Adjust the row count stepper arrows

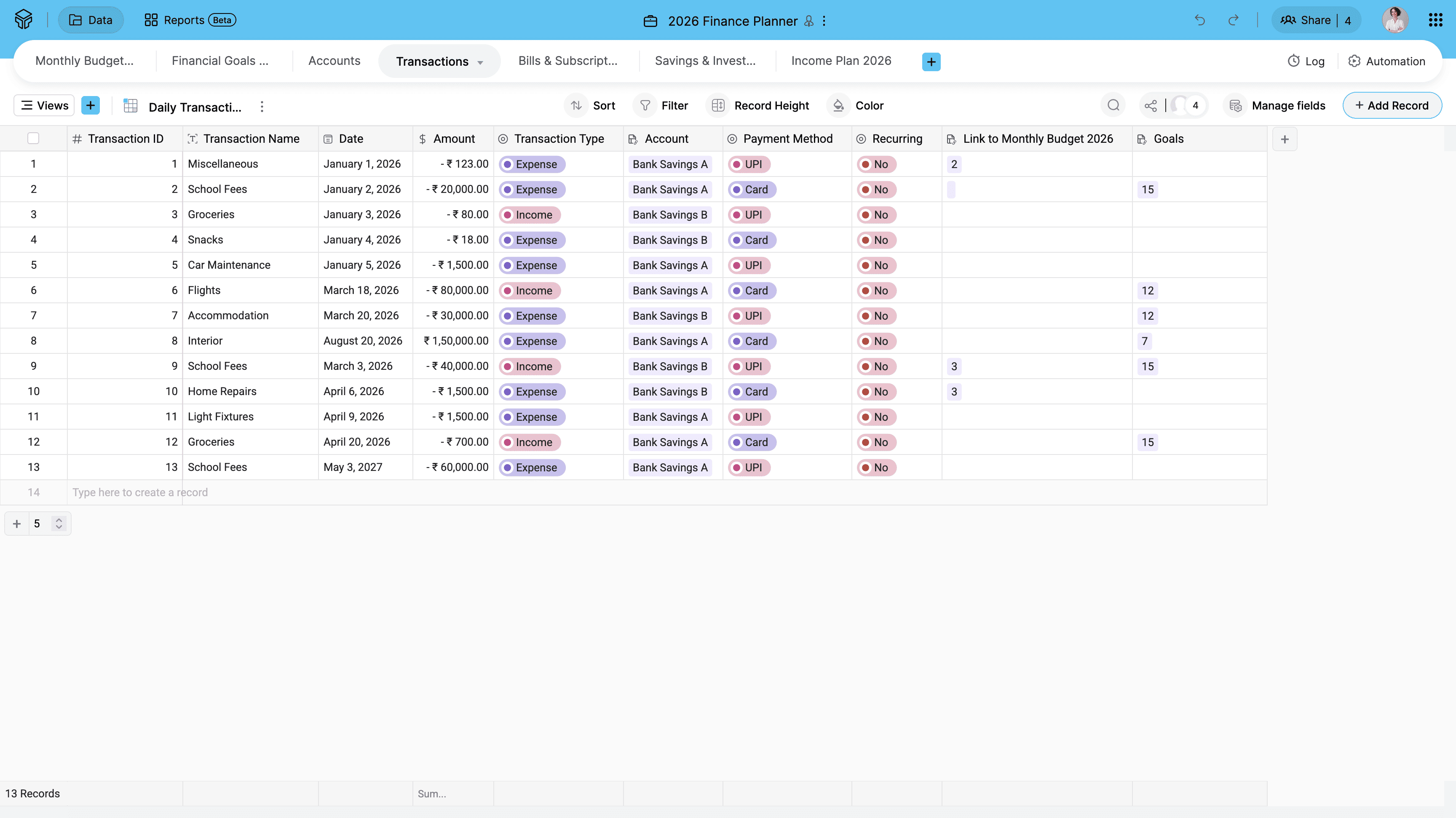59,523
